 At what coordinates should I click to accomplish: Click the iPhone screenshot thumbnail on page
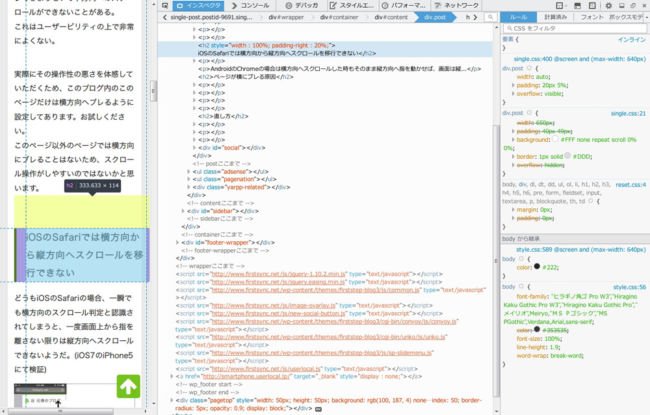tap(40, 395)
